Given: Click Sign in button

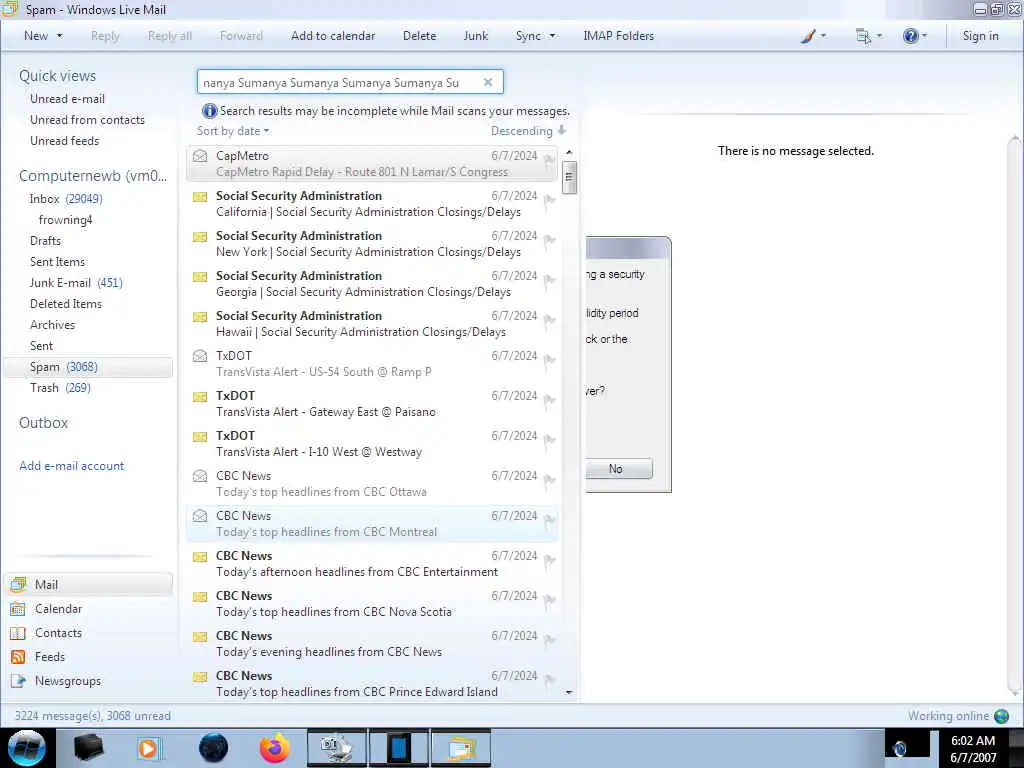Looking at the screenshot, I should pos(980,36).
